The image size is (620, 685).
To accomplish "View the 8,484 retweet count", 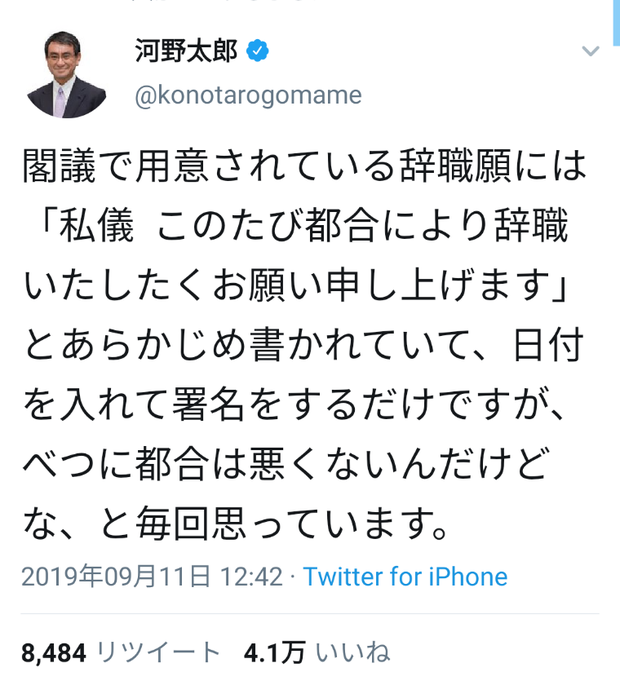I will (x=54, y=654).
